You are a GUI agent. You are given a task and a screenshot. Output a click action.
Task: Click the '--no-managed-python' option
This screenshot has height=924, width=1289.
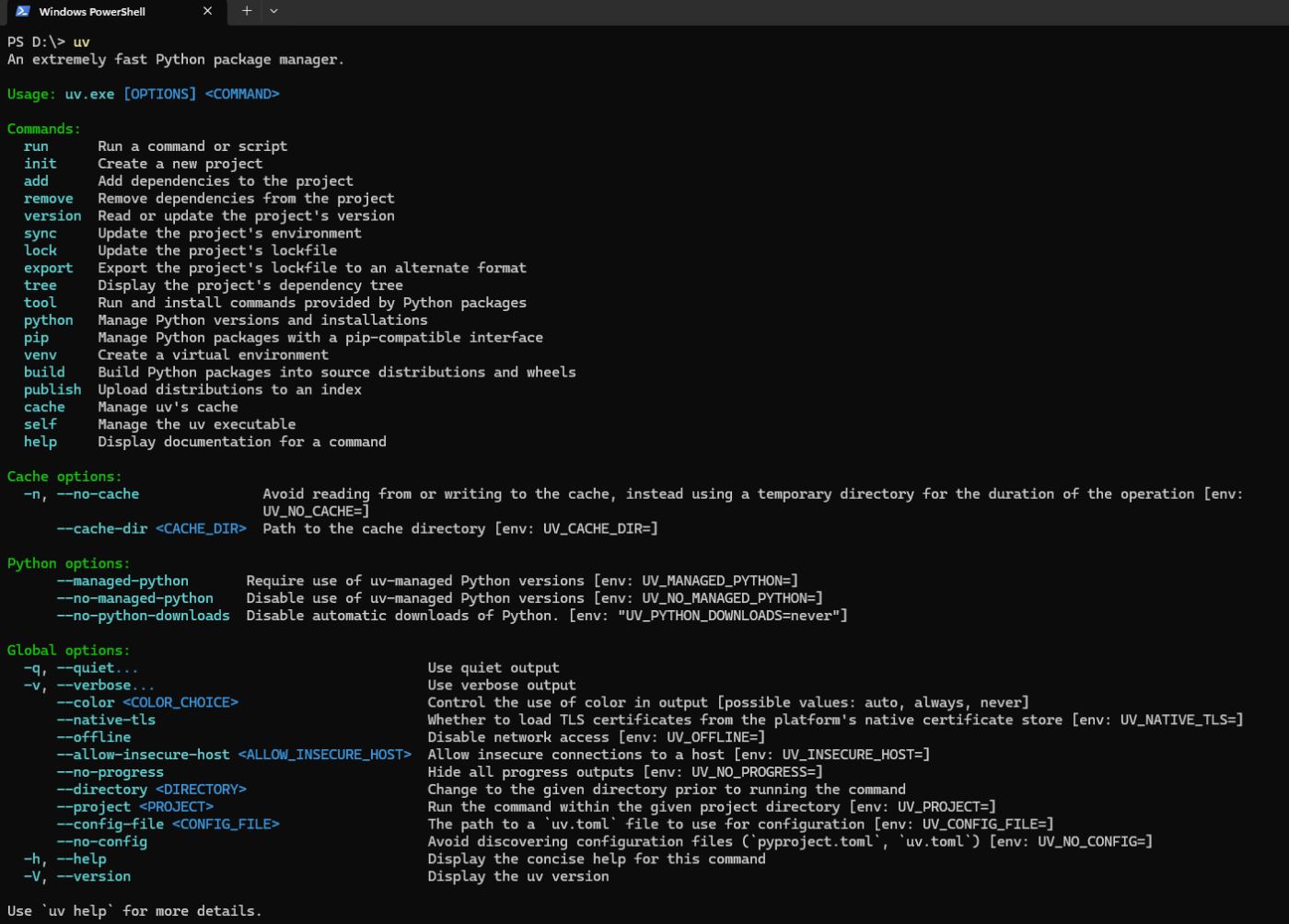(135, 599)
